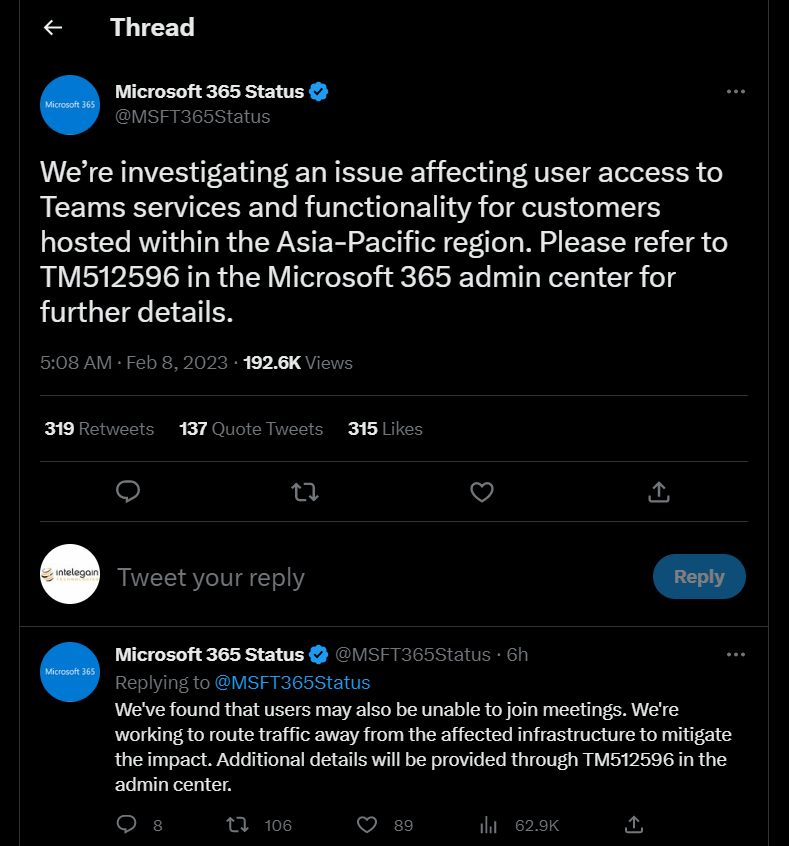
Task: Retweet the reply tweet showing 106
Action: tap(237, 824)
